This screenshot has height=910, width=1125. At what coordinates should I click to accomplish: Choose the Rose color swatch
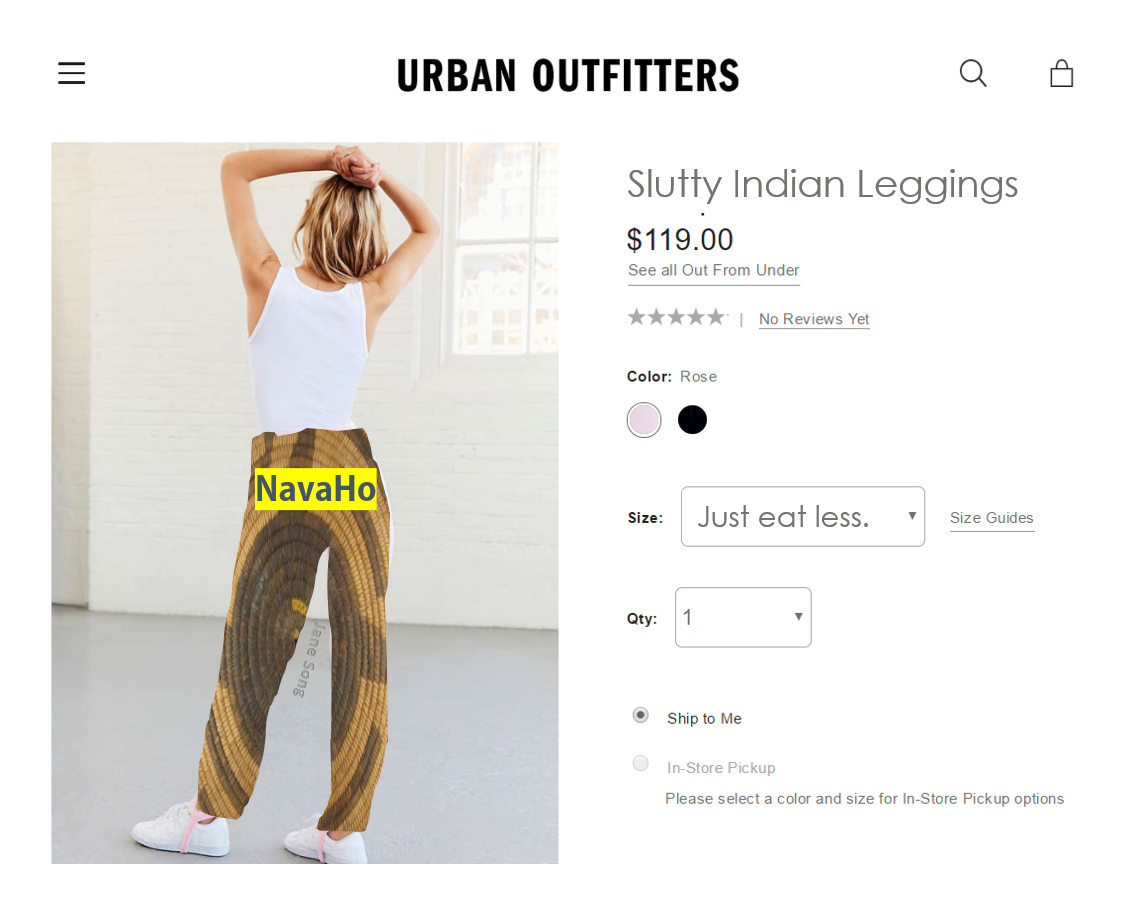644,420
